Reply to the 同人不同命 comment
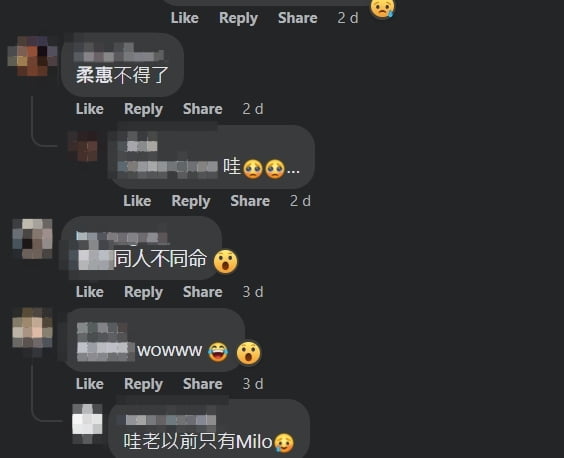The image size is (564, 458). tap(144, 292)
